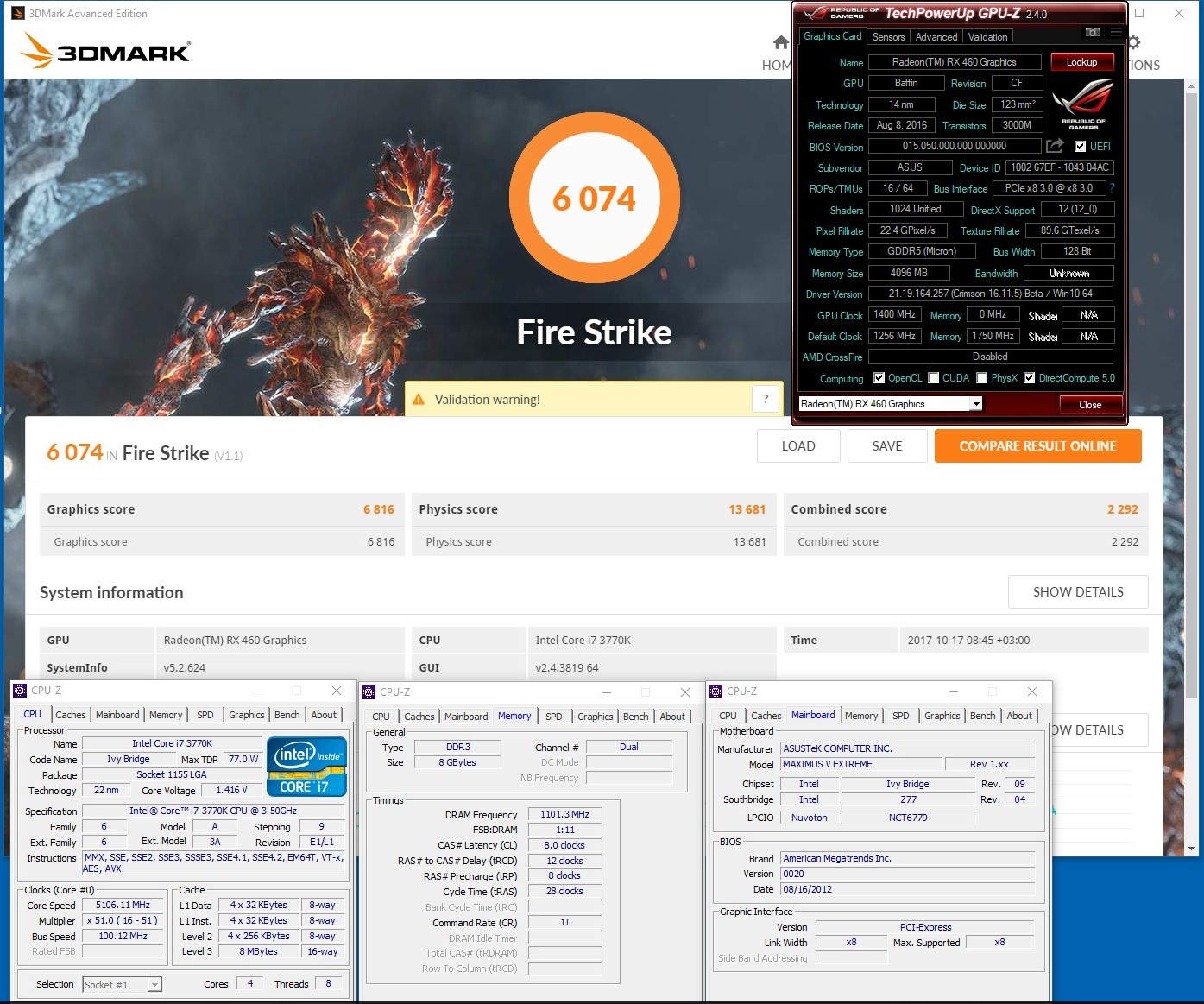1204x1004 pixels.
Task: Click the Time value 2017-10-17 08:45
Action: [968, 641]
